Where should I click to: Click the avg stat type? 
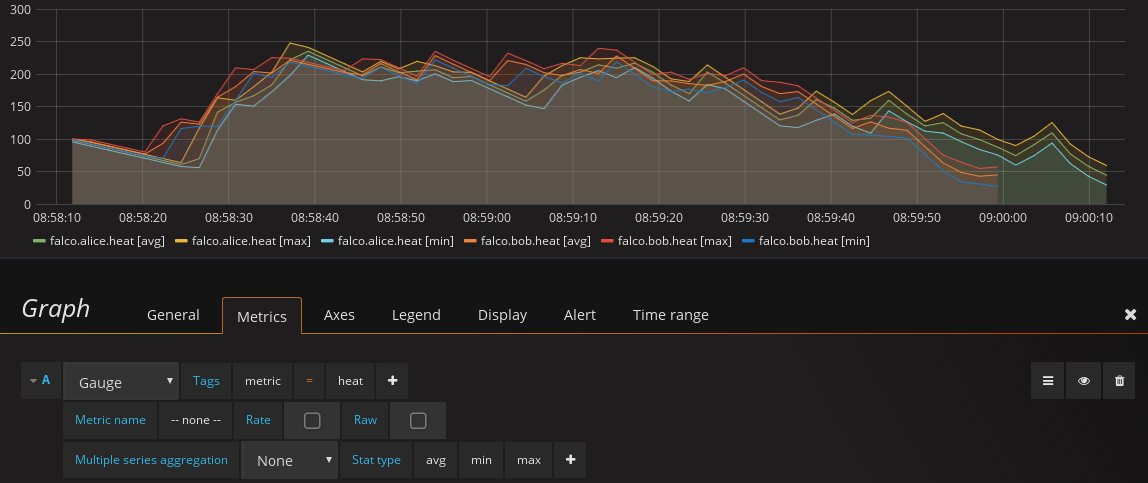point(436,460)
